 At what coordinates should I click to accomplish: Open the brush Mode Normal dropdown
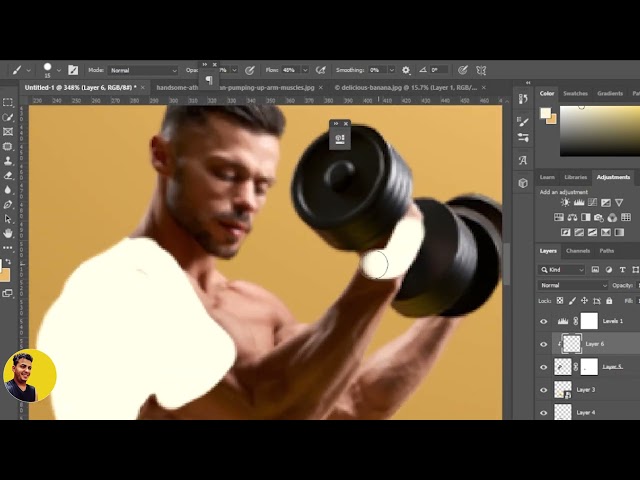(143, 70)
